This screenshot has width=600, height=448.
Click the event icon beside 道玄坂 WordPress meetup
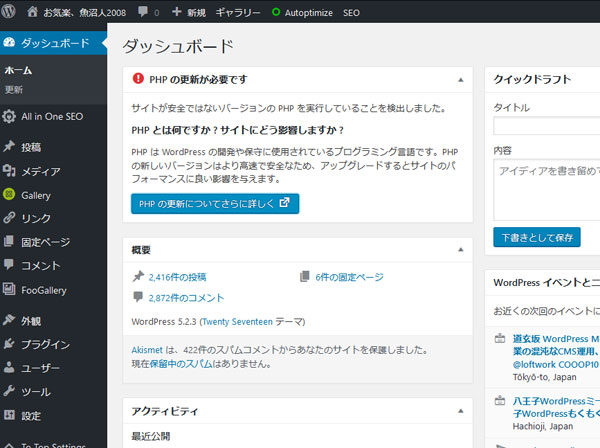(500, 339)
